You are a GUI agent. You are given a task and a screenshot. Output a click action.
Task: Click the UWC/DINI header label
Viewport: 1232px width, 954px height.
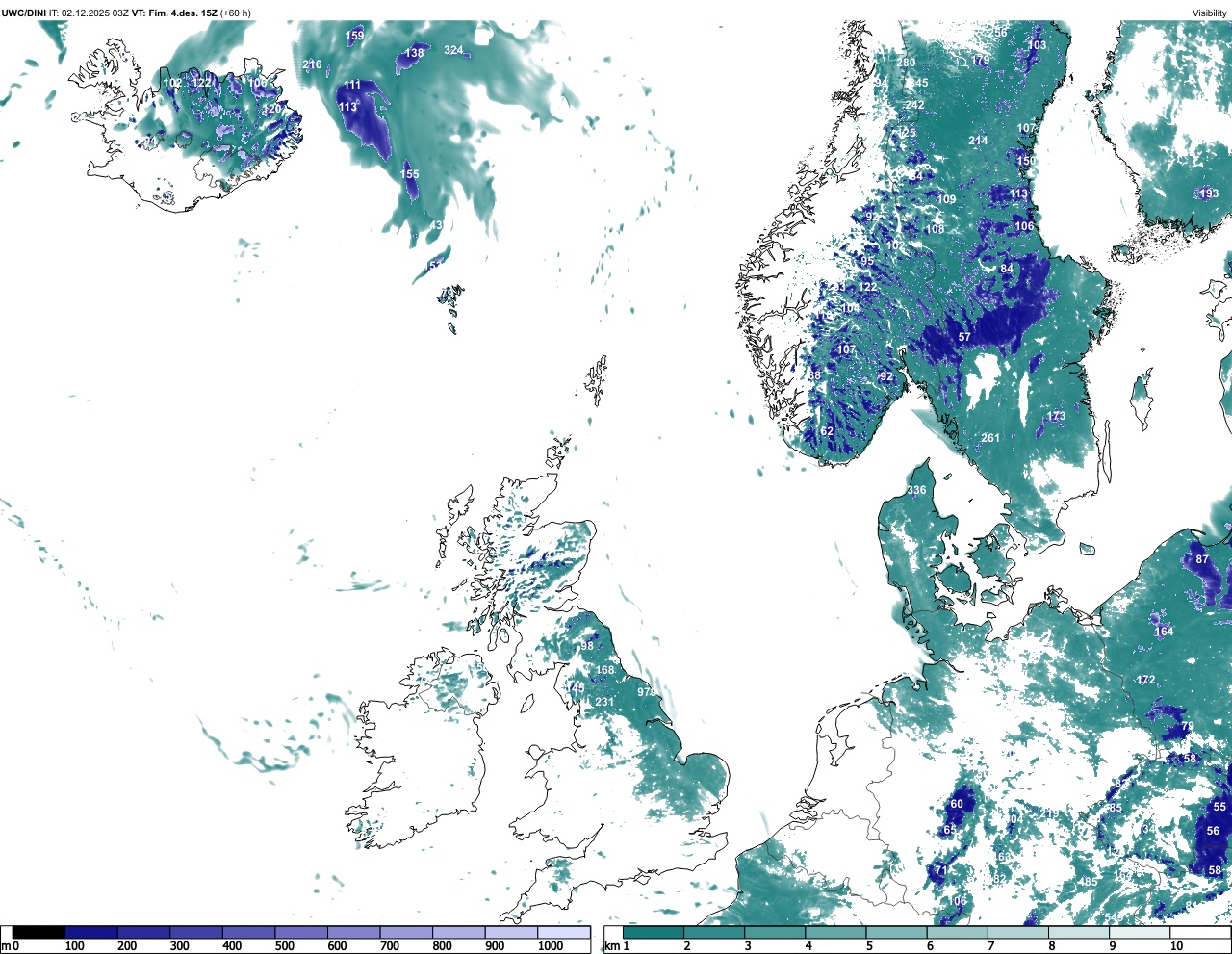click(x=24, y=13)
